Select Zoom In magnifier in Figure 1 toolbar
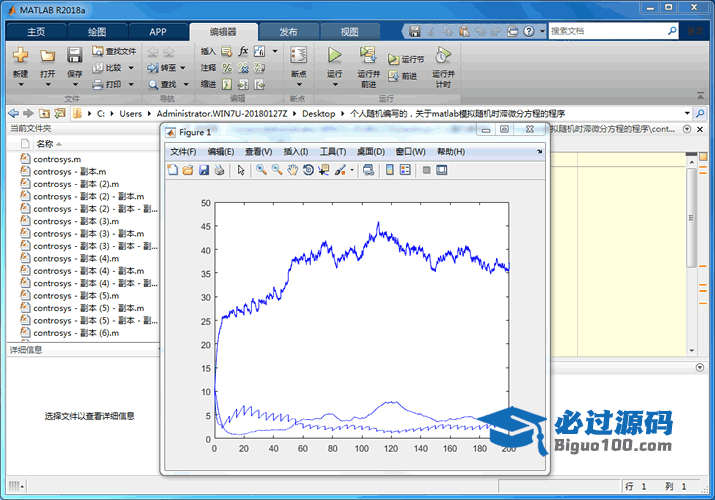Viewport: 715px width, 500px height. pyautogui.click(x=261, y=170)
